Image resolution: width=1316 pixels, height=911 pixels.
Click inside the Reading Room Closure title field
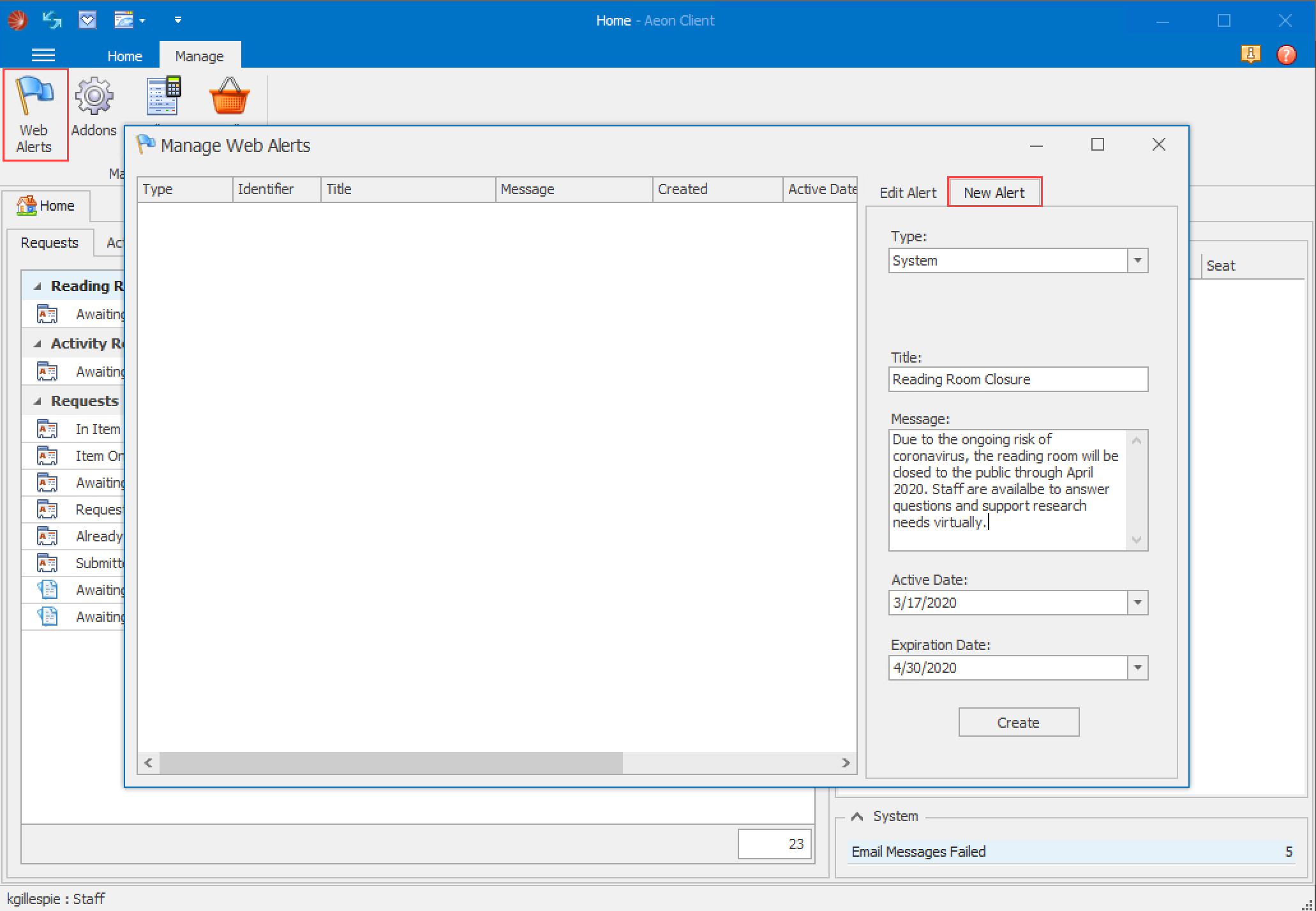[1017, 379]
